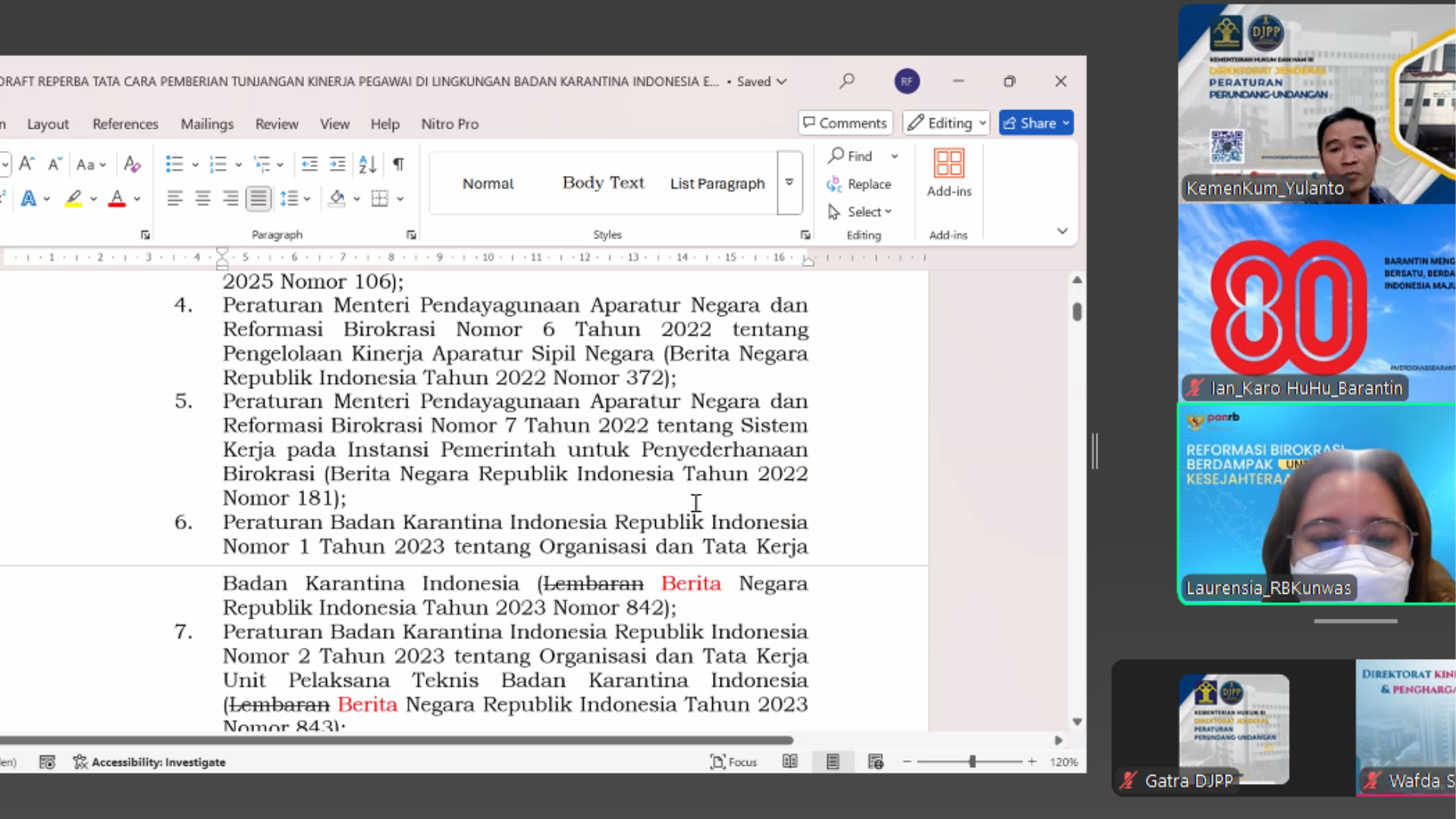Click the macro recording status icon
Image resolution: width=1456 pixels, height=819 pixels.
(47, 761)
